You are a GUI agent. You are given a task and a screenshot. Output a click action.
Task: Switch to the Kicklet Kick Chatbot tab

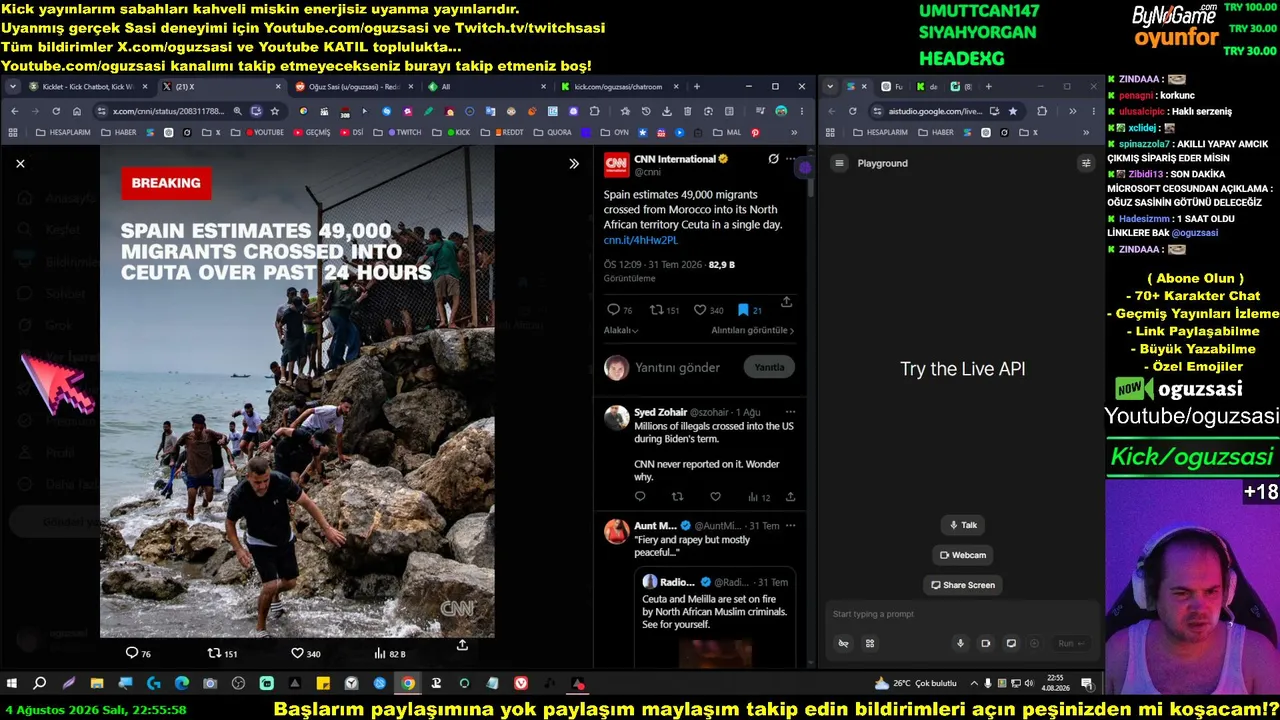[88, 87]
